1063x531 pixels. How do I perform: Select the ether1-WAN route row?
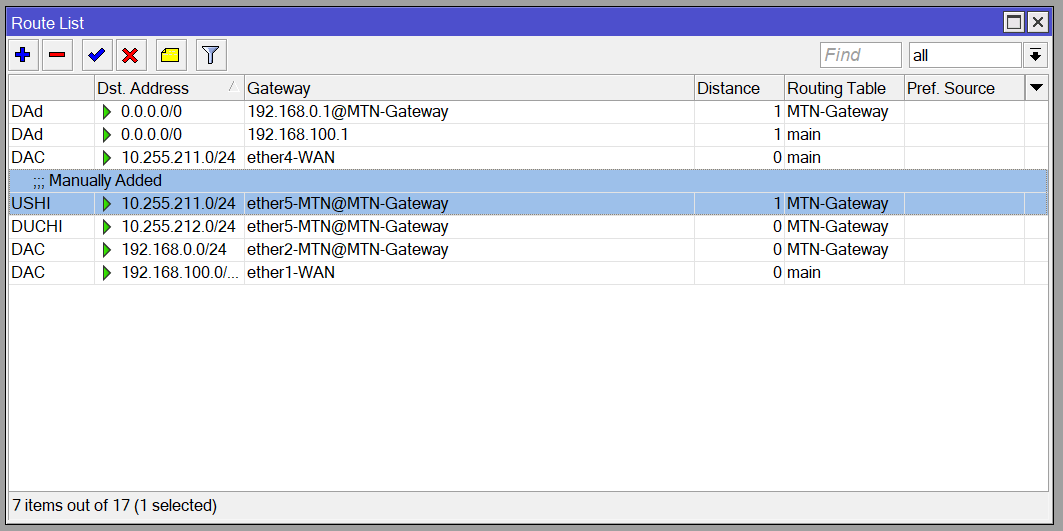528,273
